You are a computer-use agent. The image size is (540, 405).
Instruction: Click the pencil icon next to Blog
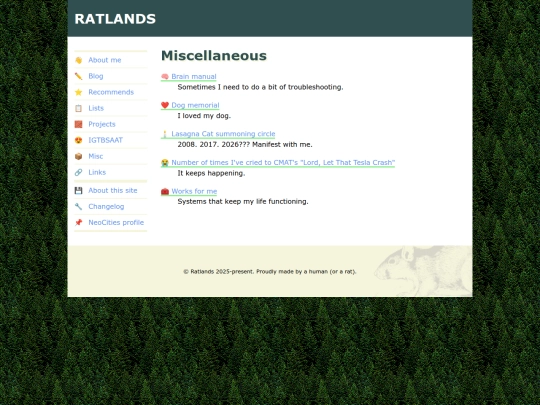(79, 76)
